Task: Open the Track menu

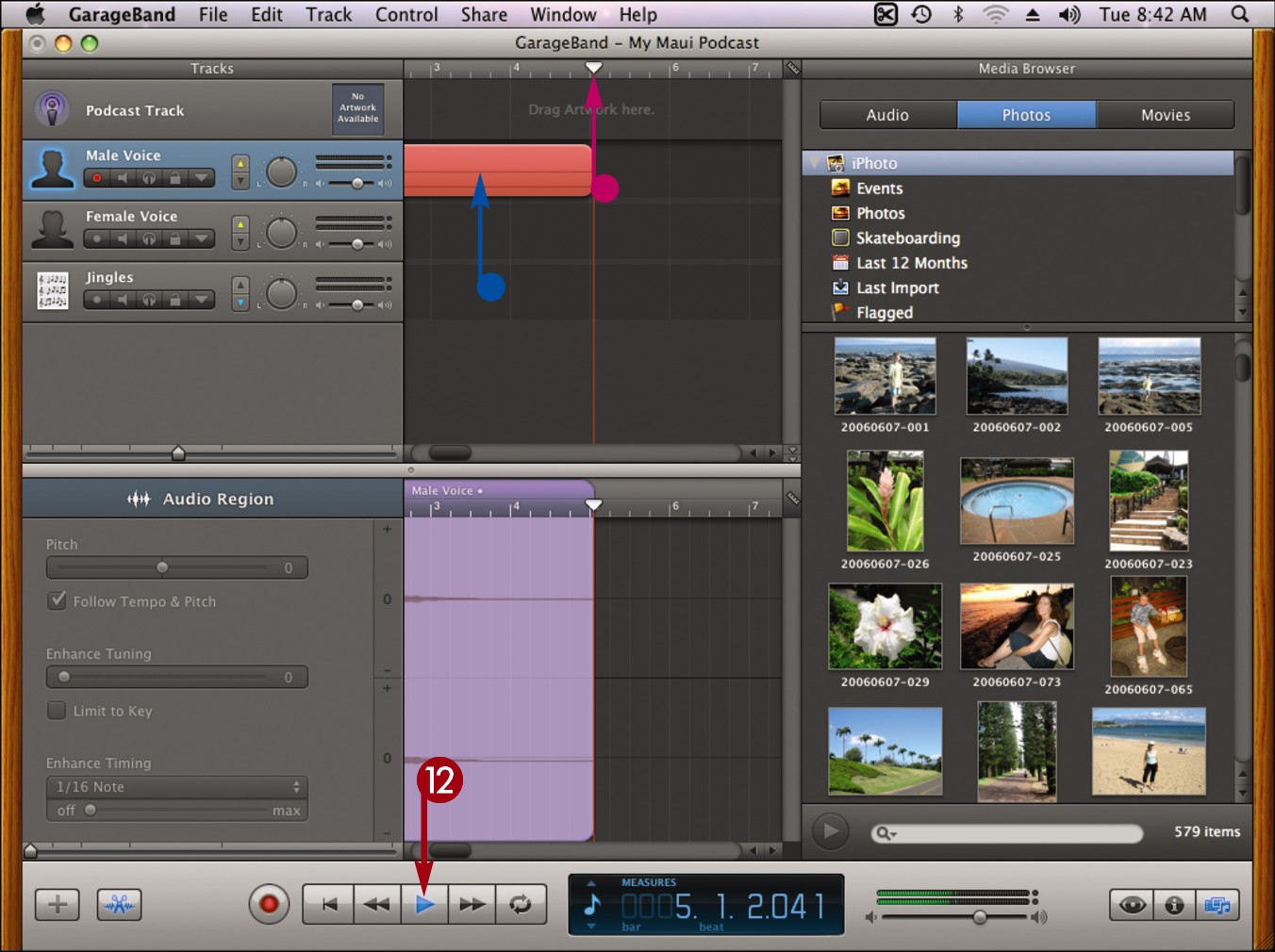Action: point(328,14)
